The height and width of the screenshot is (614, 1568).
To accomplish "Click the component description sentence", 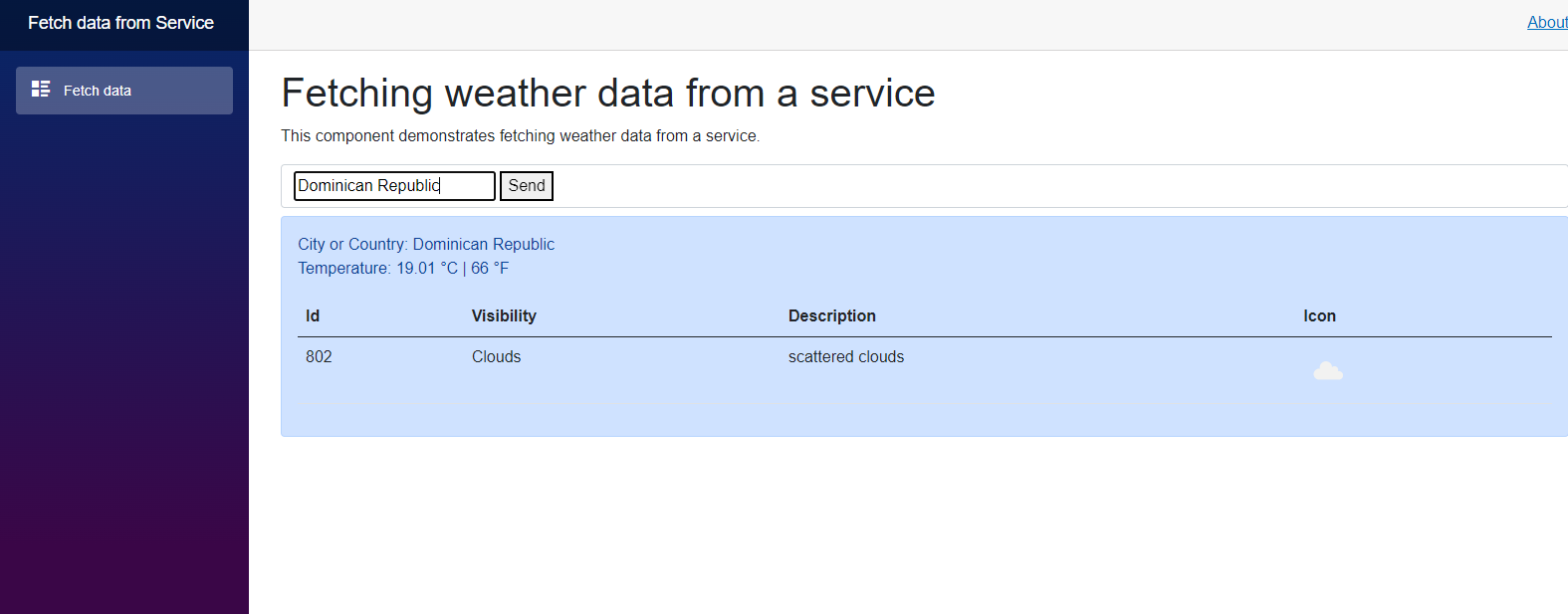I will (x=520, y=135).
